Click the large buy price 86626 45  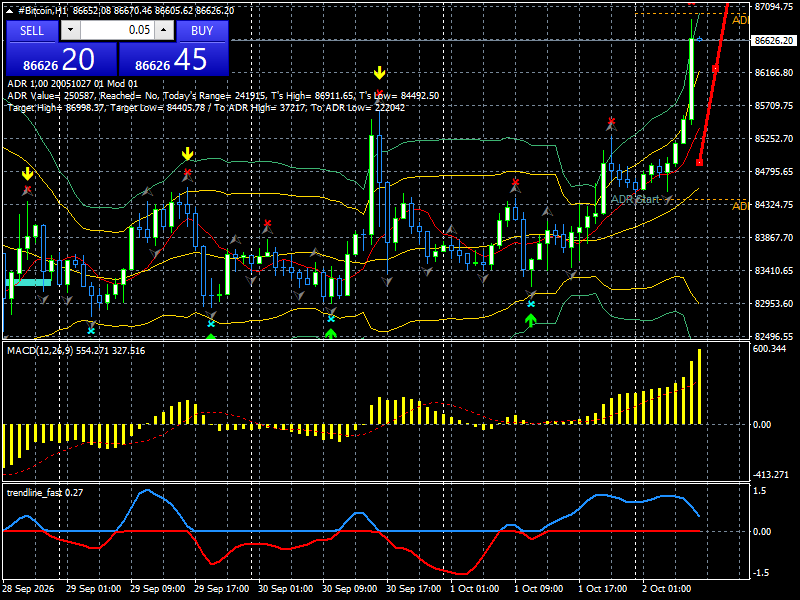point(173,59)
